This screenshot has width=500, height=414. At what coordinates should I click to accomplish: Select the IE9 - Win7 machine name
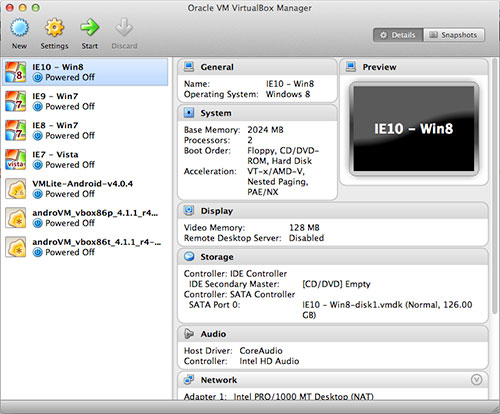(x=55, y=96)
